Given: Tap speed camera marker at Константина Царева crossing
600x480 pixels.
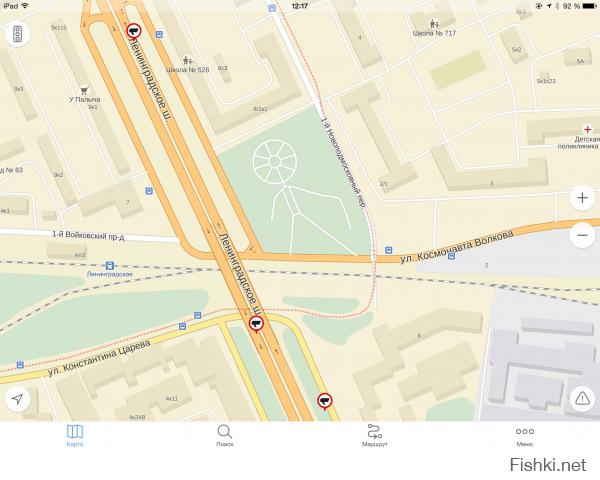Looking at the screenshot, I should 256,324.
